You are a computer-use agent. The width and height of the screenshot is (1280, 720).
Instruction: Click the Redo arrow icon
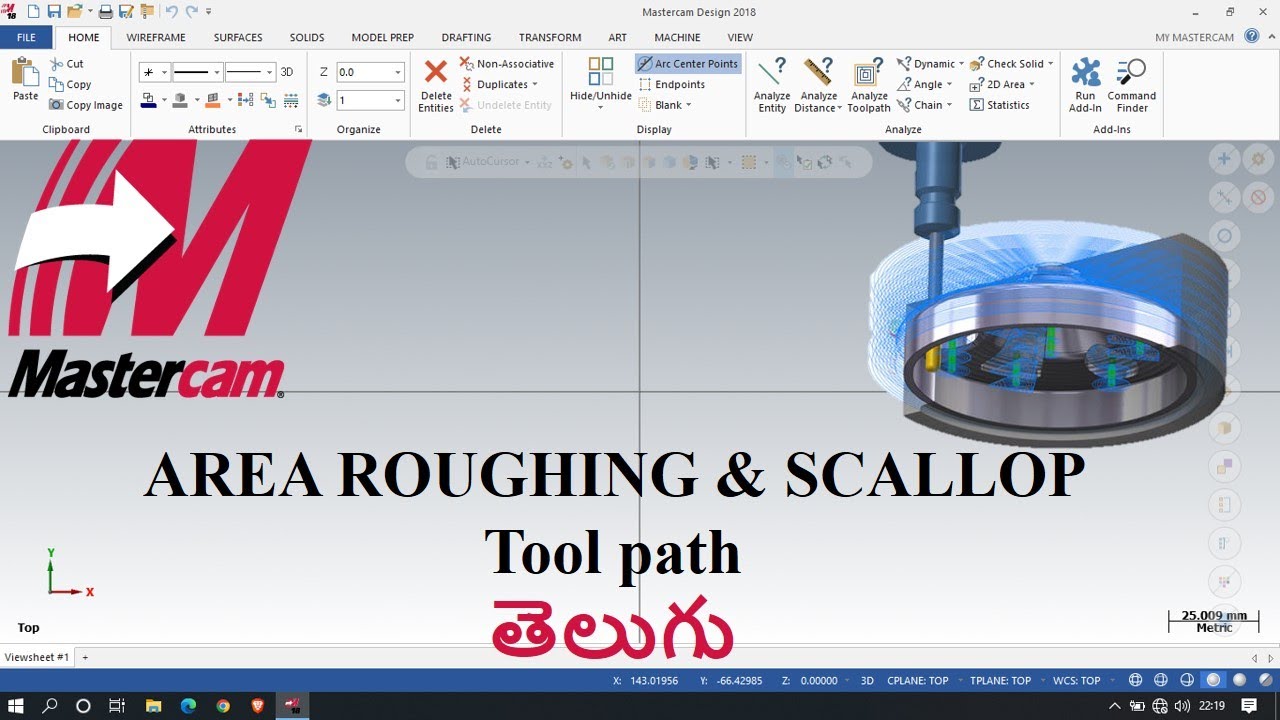tap(191, 12)
